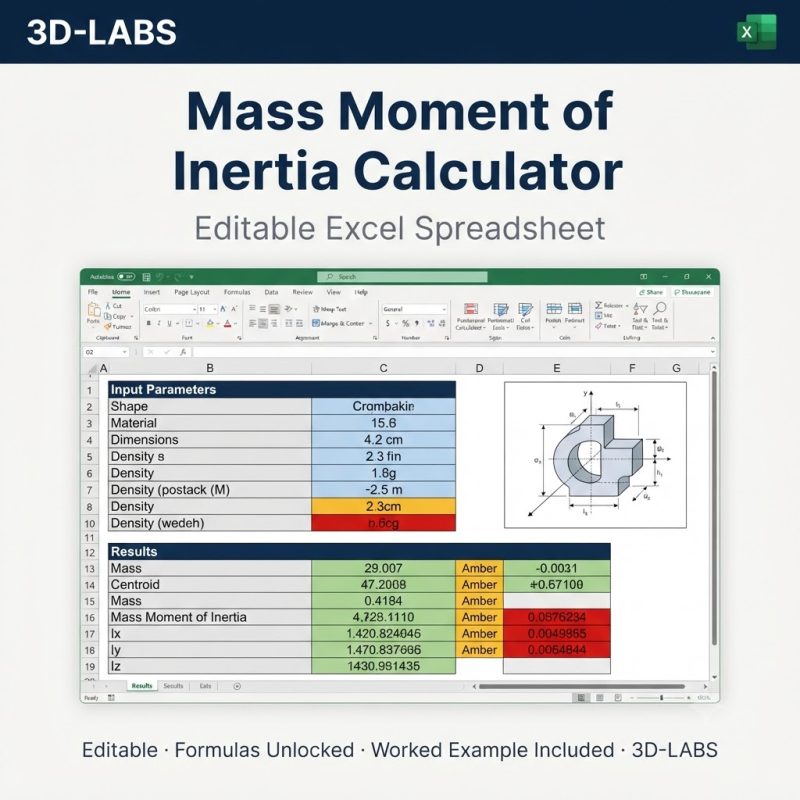This screenshot has width=800, height=800.
Task: Open the Help ribbon tab
Action: click(361, 292)
